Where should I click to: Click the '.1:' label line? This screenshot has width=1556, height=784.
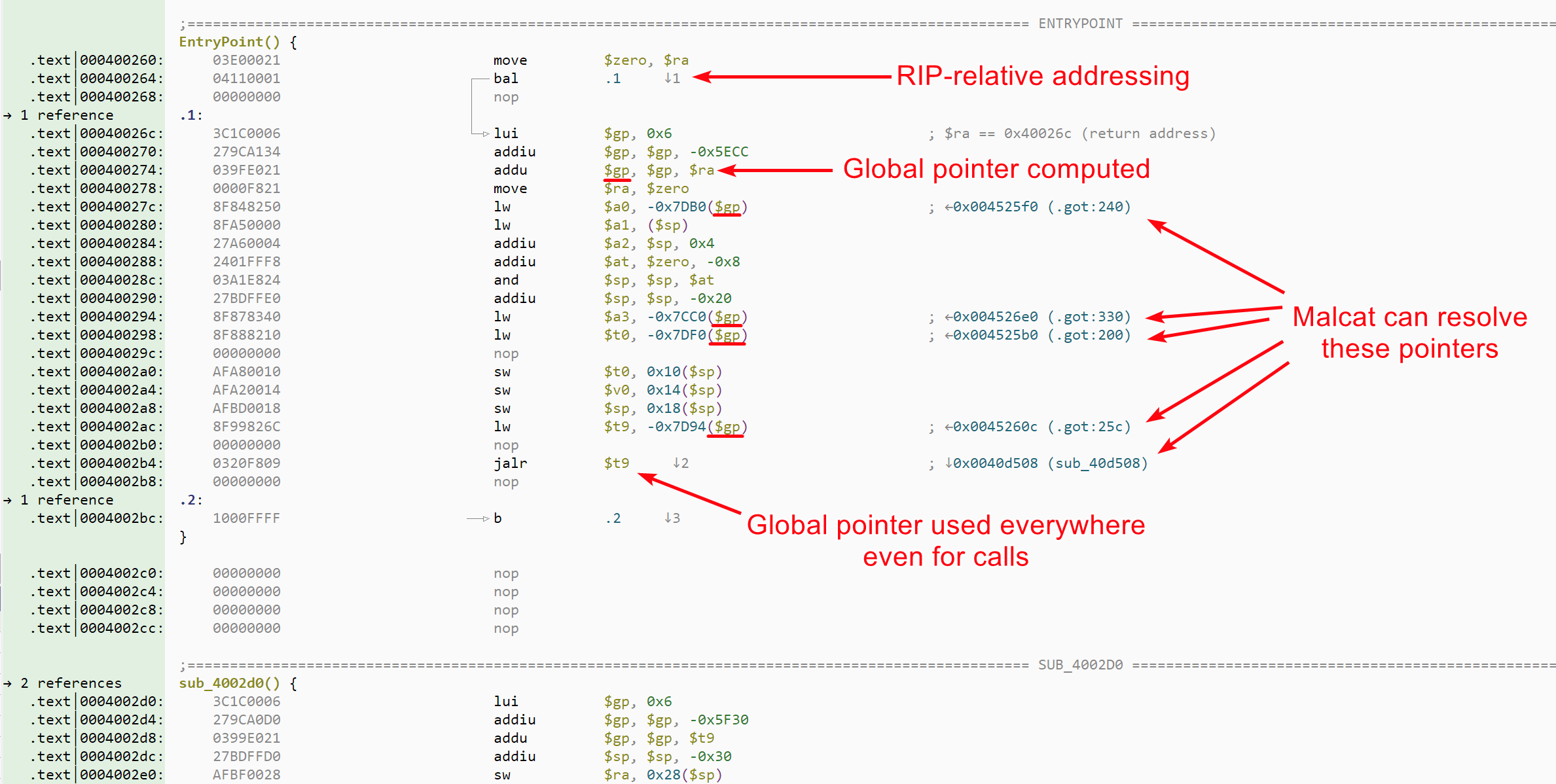191,115
